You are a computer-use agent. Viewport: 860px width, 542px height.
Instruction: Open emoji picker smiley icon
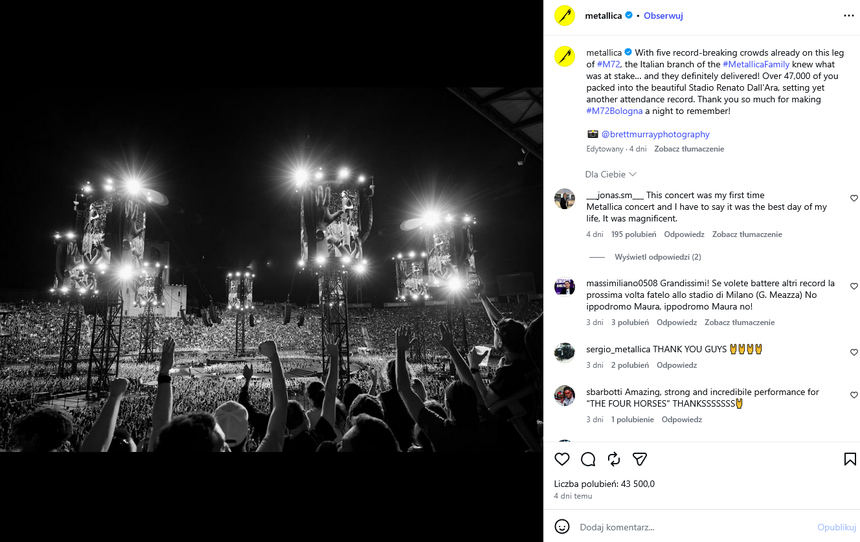pos(562,527)
